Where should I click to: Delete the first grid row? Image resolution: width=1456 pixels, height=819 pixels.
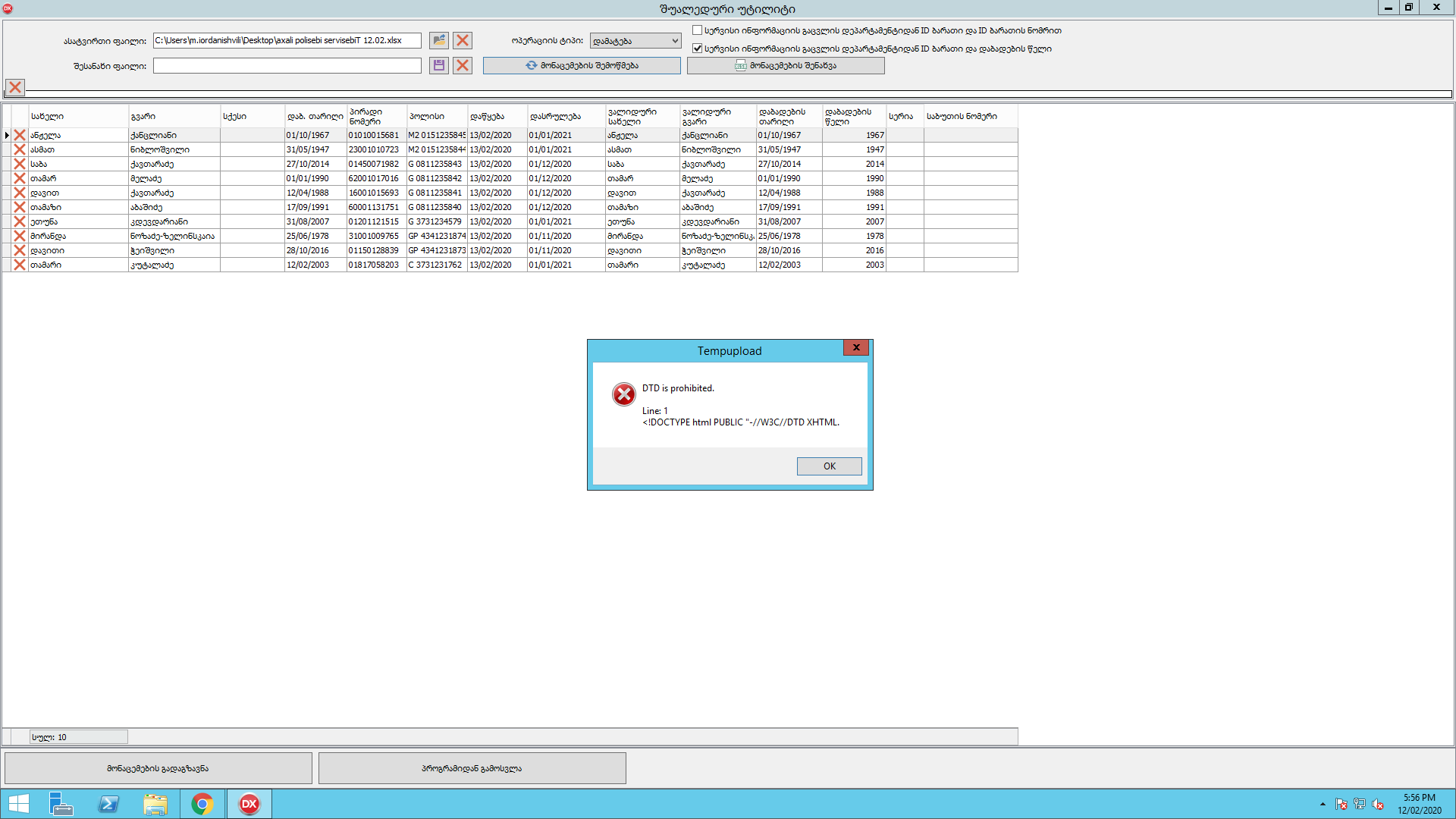point(20,135)
